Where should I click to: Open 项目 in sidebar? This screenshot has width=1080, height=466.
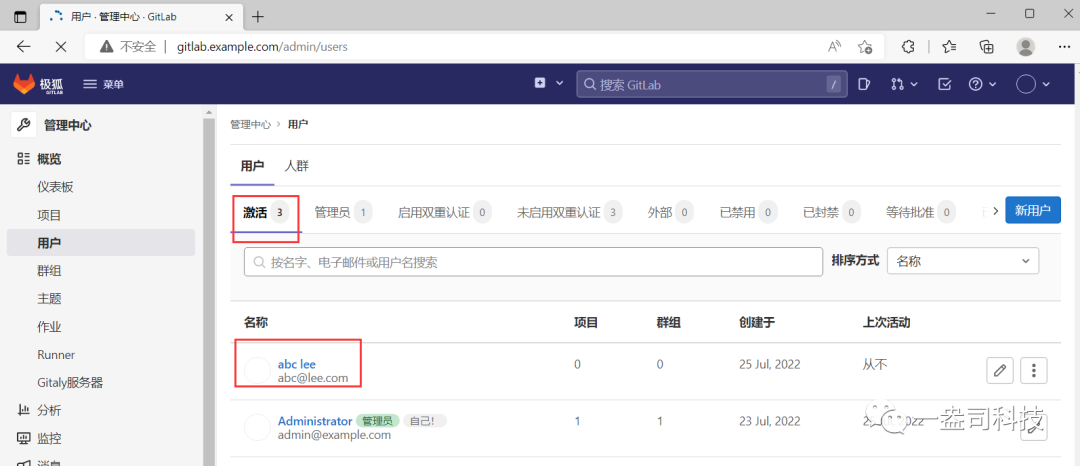[49, 215]
